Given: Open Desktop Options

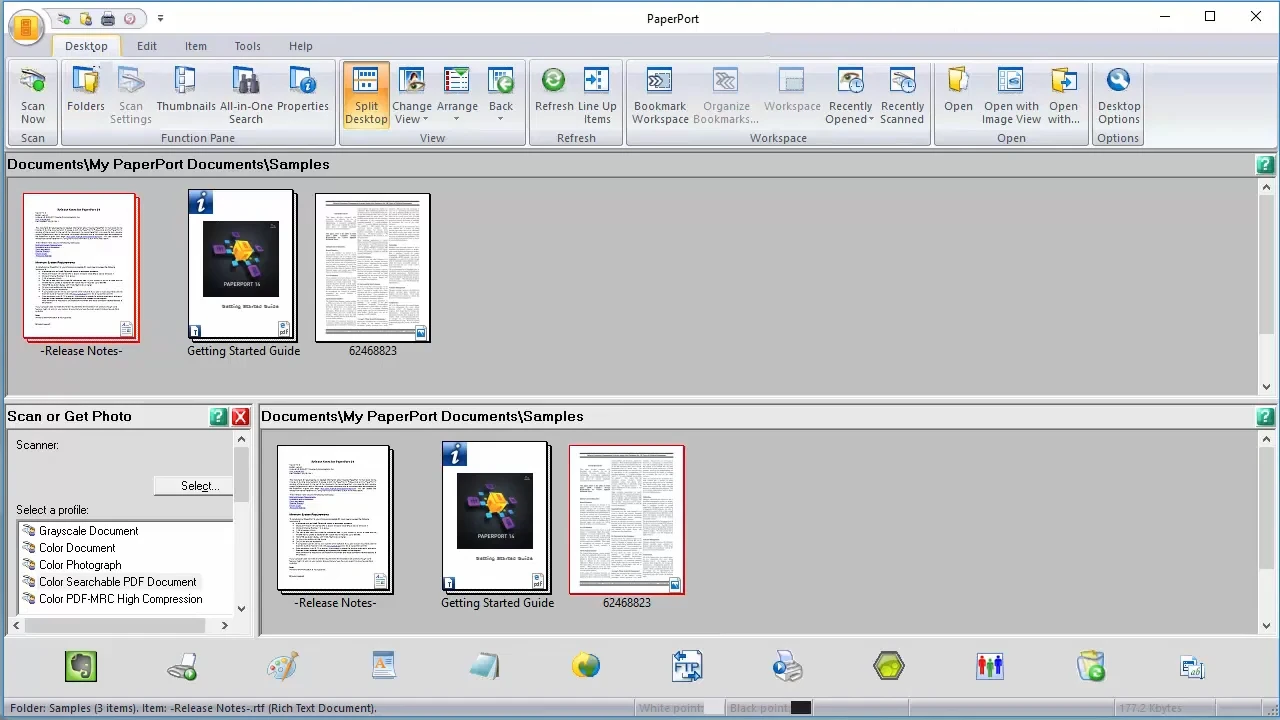Looking at the screenshot, I should 1118,95.
